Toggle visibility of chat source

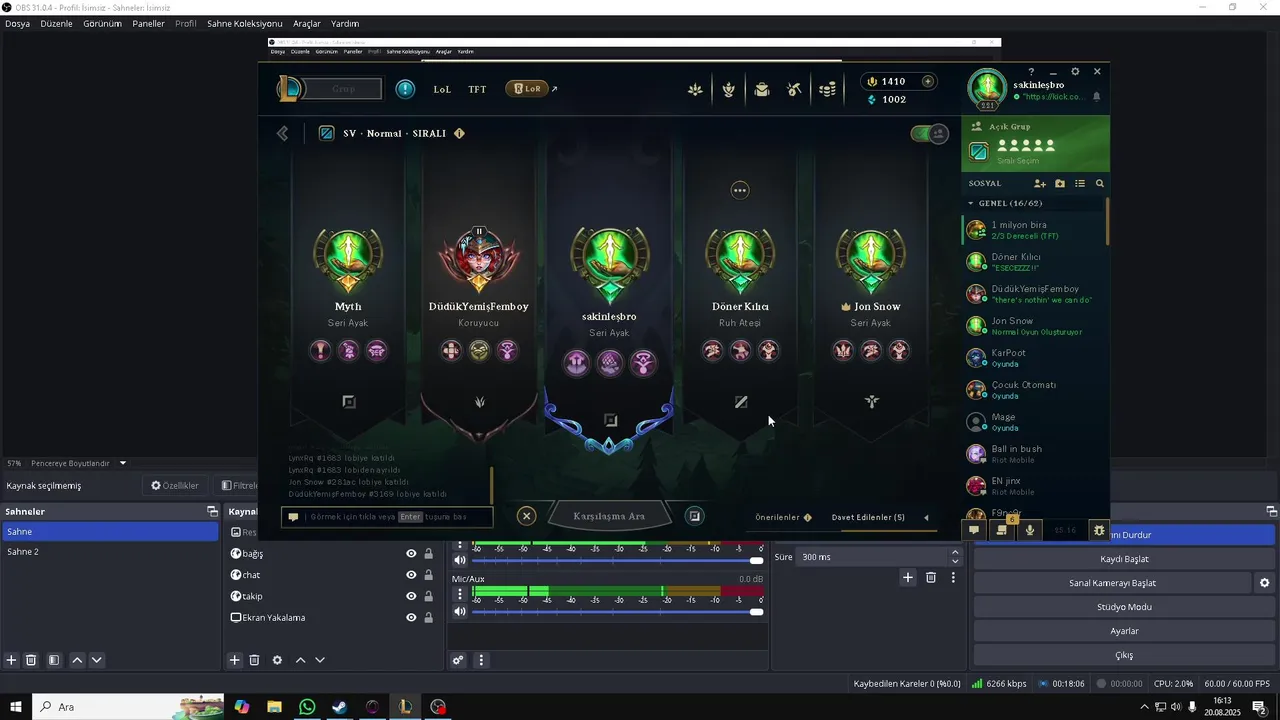(411, 575)
